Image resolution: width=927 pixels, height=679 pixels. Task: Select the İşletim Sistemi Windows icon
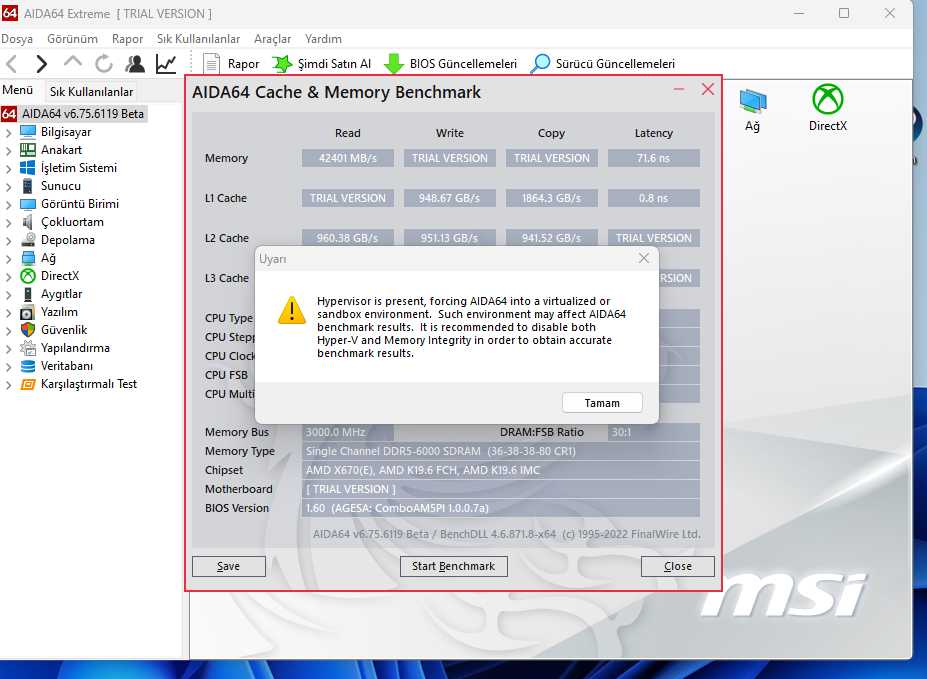28,167
